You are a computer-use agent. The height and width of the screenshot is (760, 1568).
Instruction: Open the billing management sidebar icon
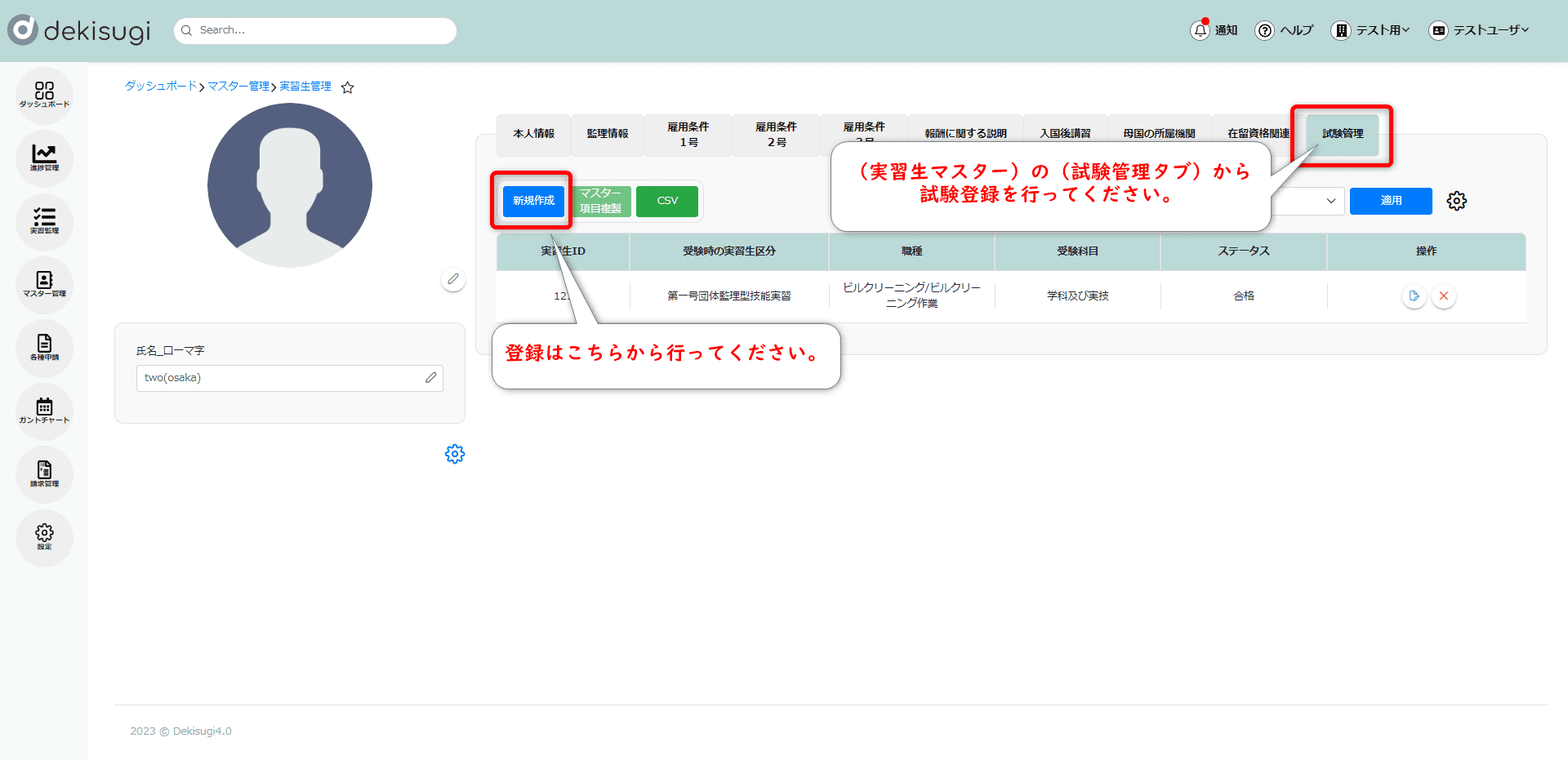[44, 473]
